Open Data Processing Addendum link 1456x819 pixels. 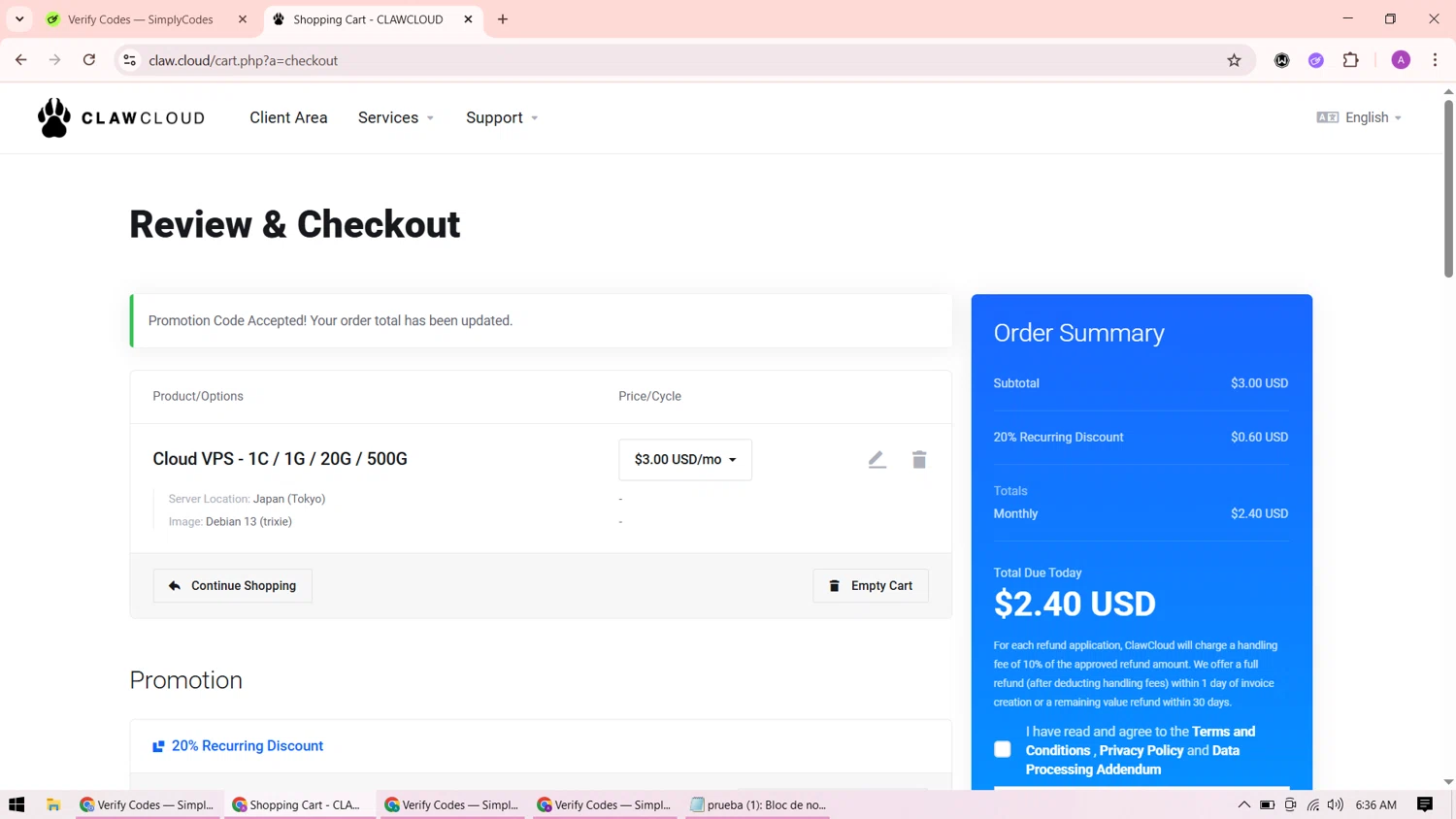tap(1132, 761)
